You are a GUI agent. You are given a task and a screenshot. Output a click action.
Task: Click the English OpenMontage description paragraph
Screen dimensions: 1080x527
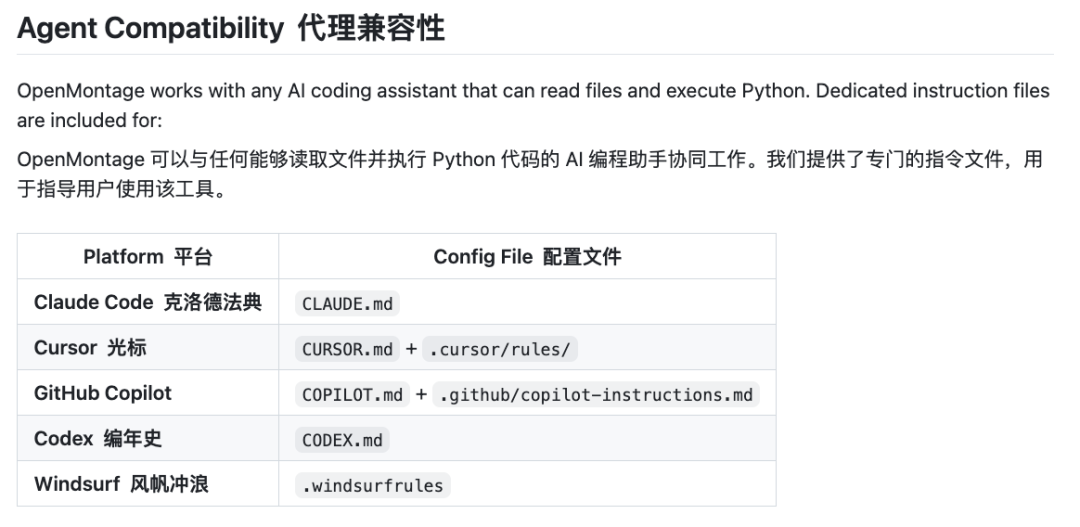533,105
